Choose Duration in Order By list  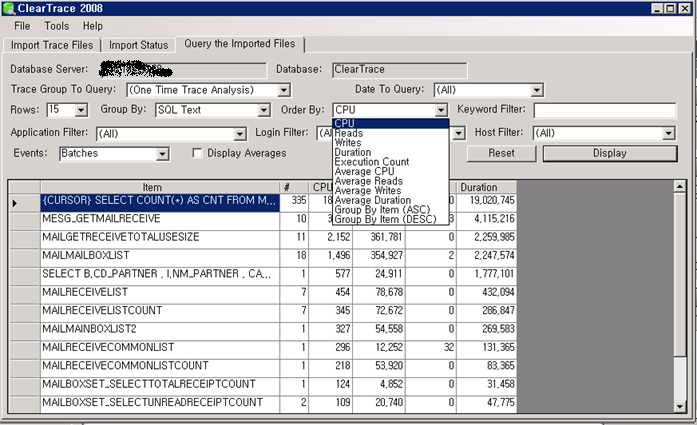pyautogui.click(x=391, y=152)
